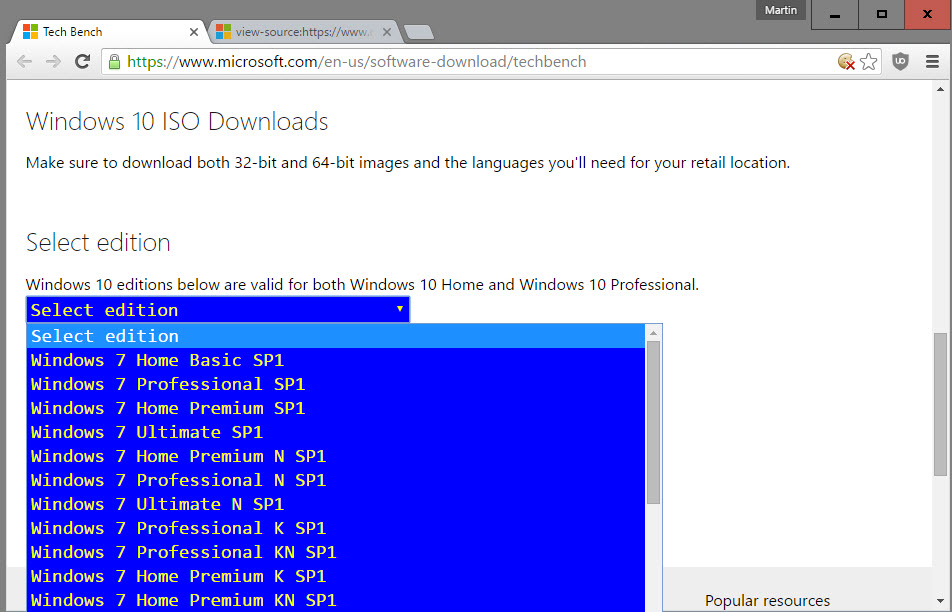Screen dimensions: 952x612
Task: Choose the highlighted Select edition placeholder option
Action: [x=336, y=336]
